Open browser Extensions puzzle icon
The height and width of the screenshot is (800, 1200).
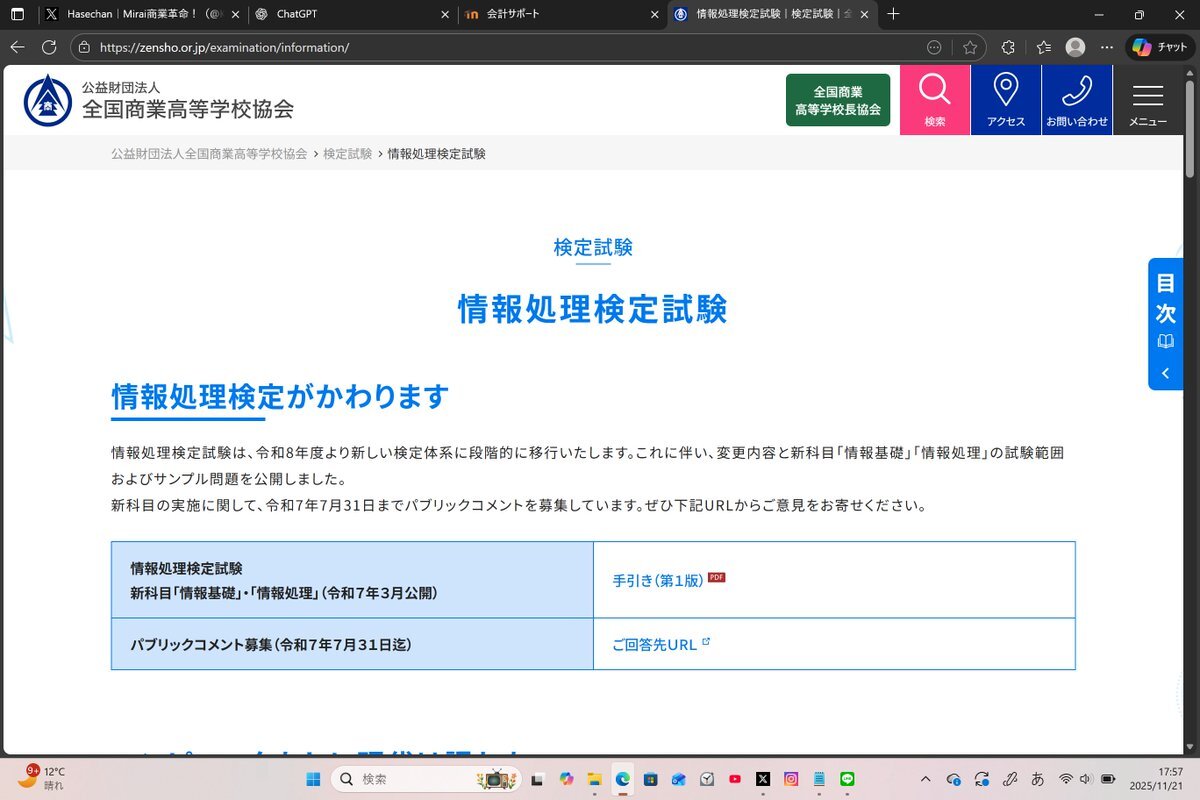coord(1008,47)
